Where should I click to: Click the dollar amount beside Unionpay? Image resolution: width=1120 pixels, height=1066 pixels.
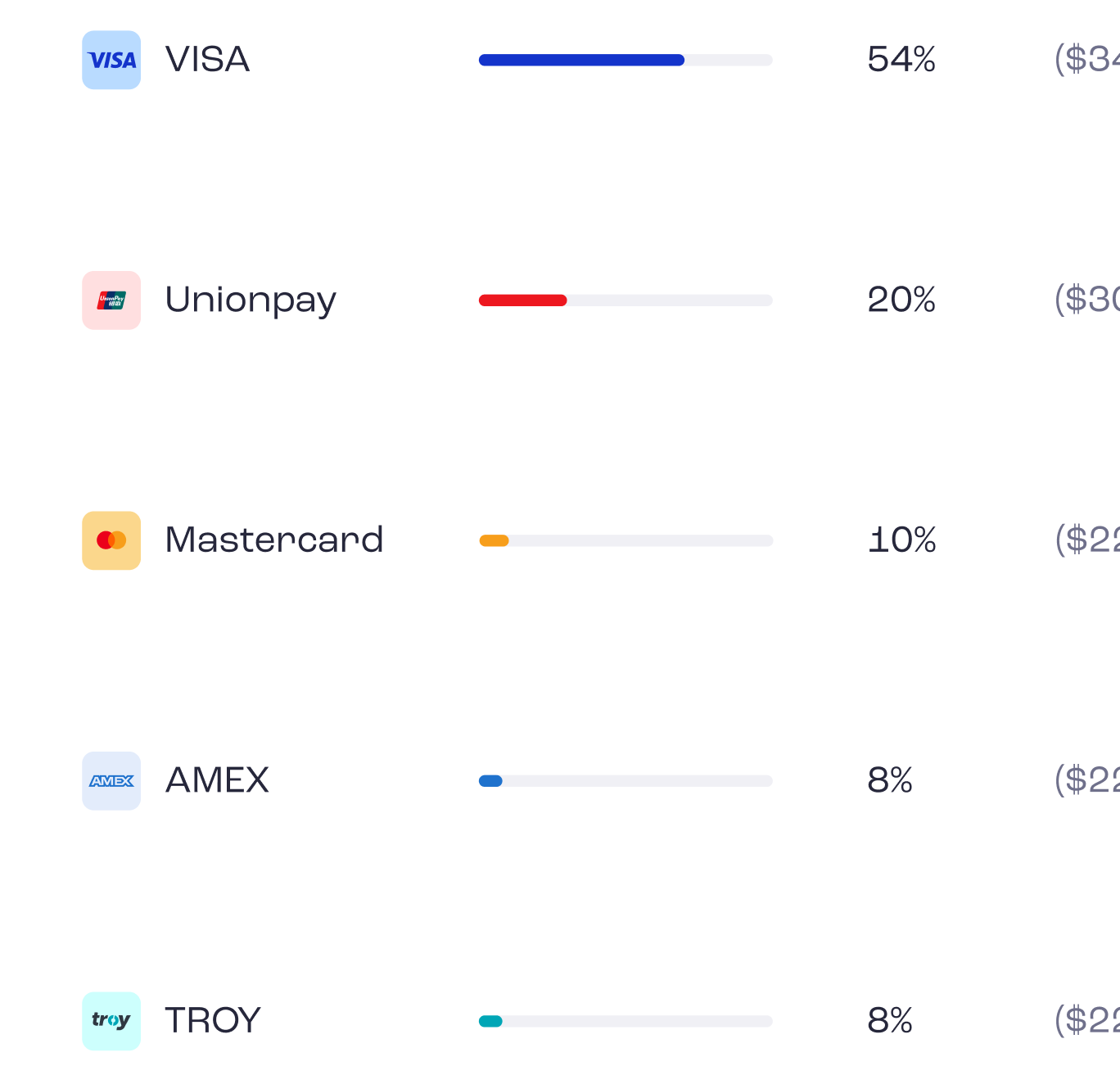tap(1086, 300)
